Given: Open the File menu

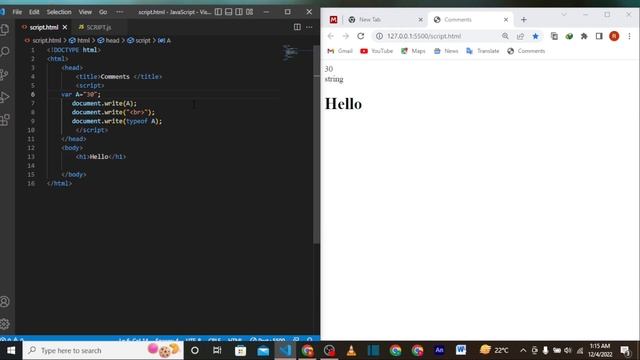Looking at the screenshot, I should click(17, 12).
